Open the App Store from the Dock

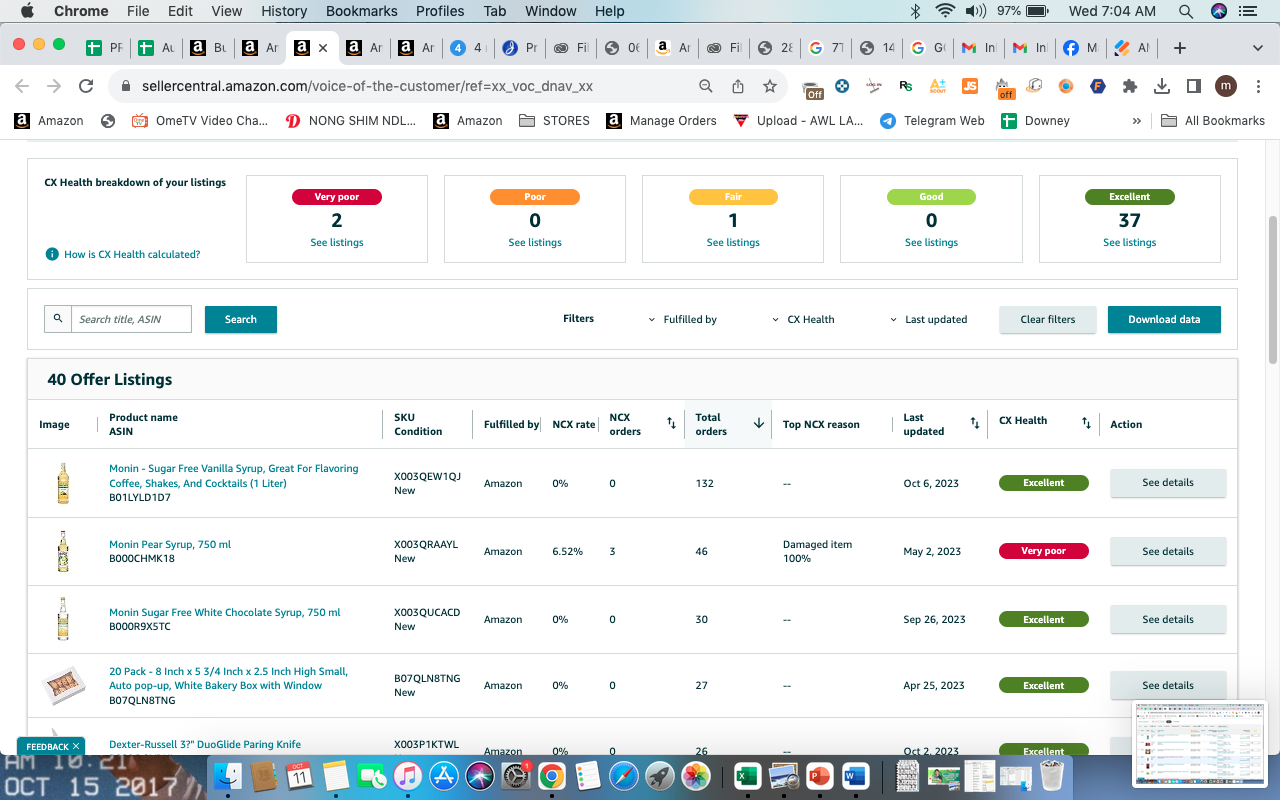(x=443, y=775)
